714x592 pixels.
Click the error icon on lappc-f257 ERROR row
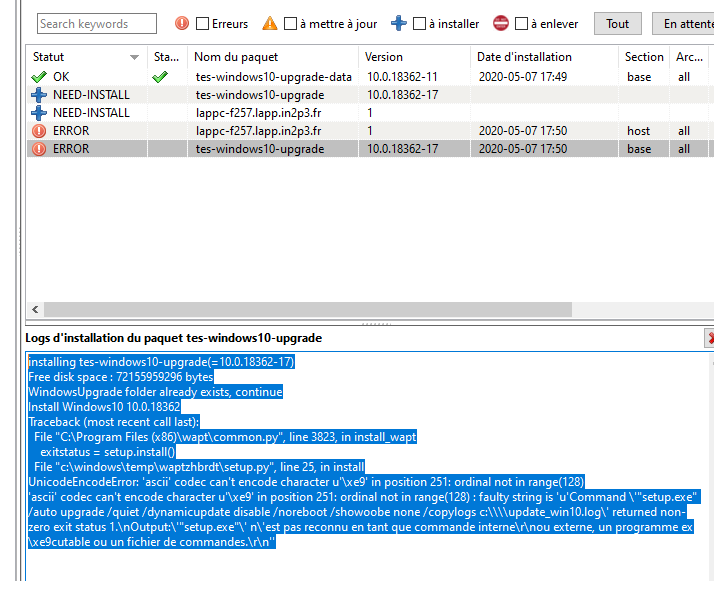click(x=39, y=131)
